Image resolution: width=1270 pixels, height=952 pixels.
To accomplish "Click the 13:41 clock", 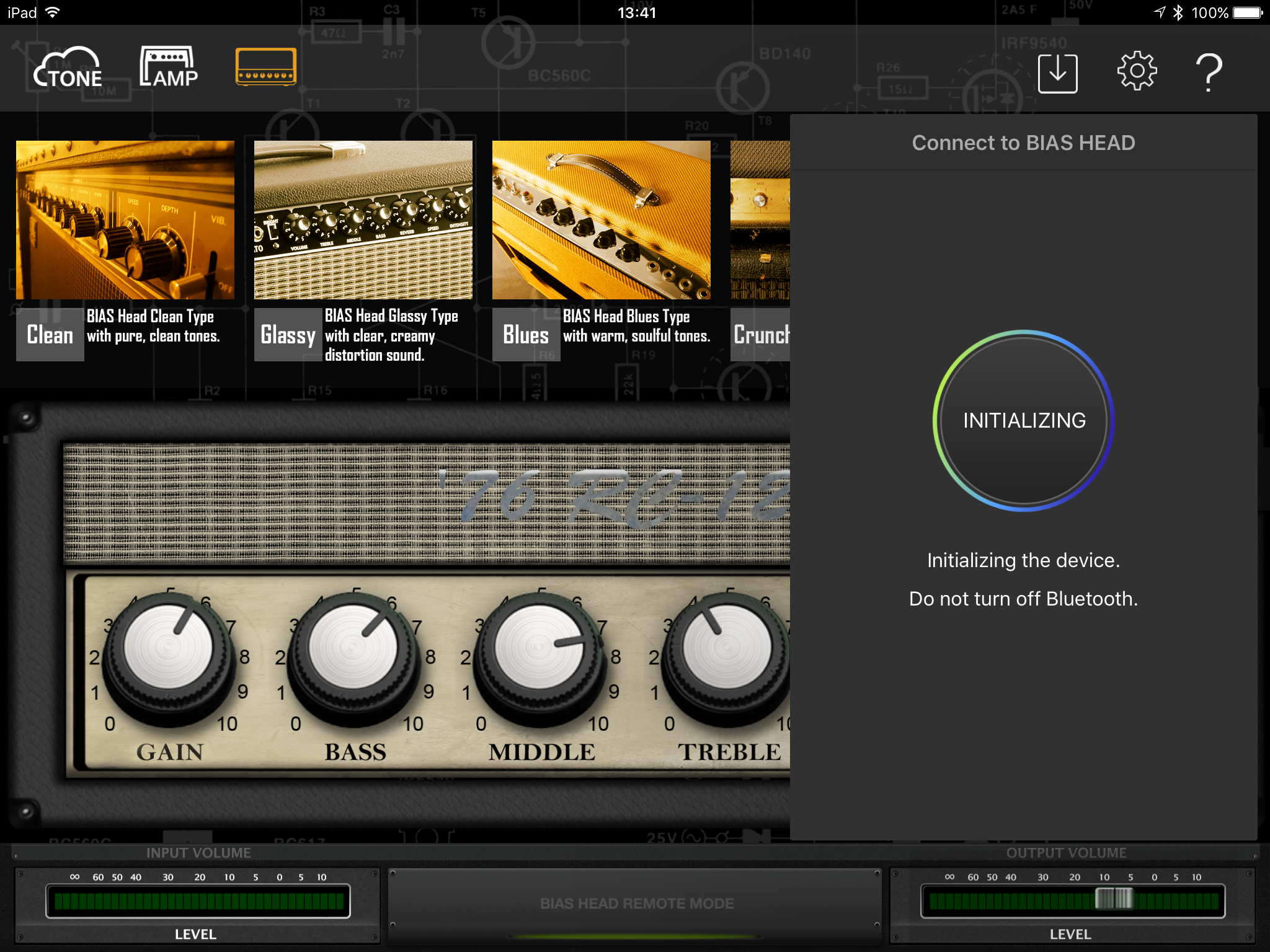I will [x=636, y=12].
